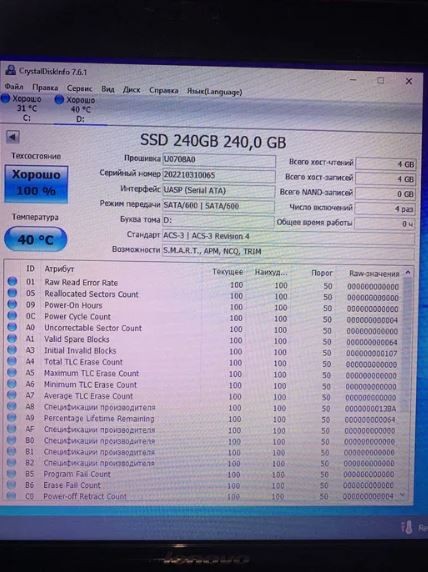The image size is (428, 572).
Task: Click the scroll up arrow of attribute list
Action: point(408,272)
